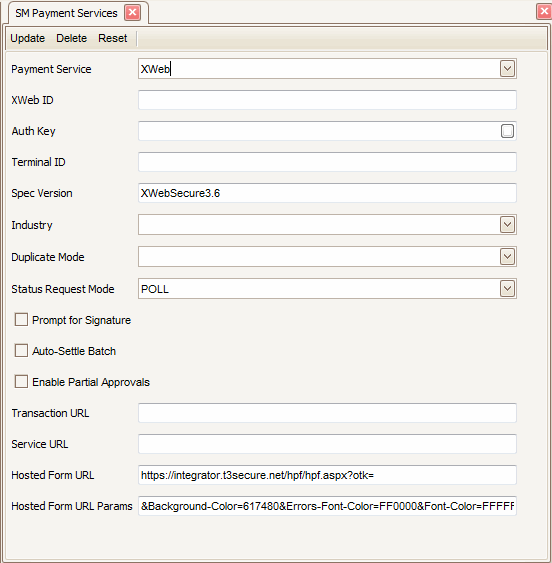The image size is (552, 563).
Task: Click the Status Request Mode label
Action: (63, 289)
